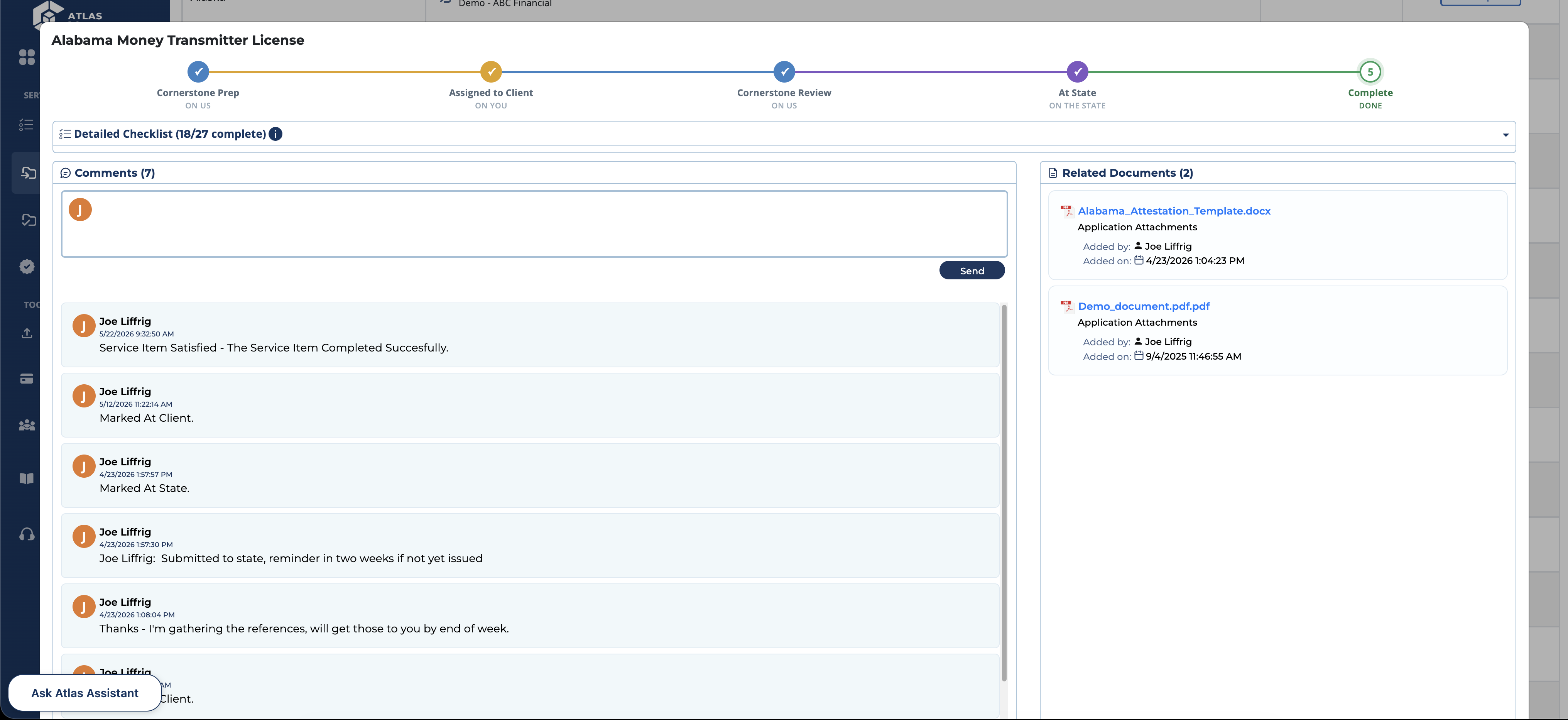Open the users group sidebar icon
1568x720 pixels.
click(x=27, y=426)
